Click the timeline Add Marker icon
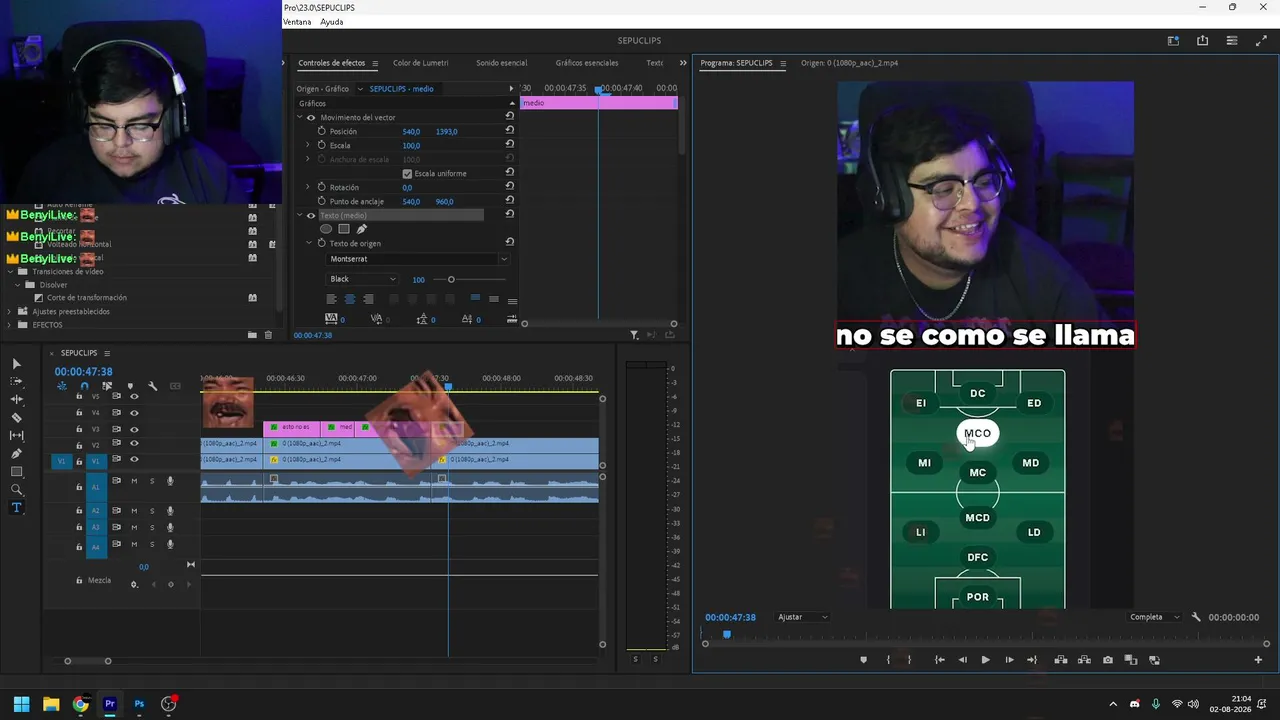 130,386
